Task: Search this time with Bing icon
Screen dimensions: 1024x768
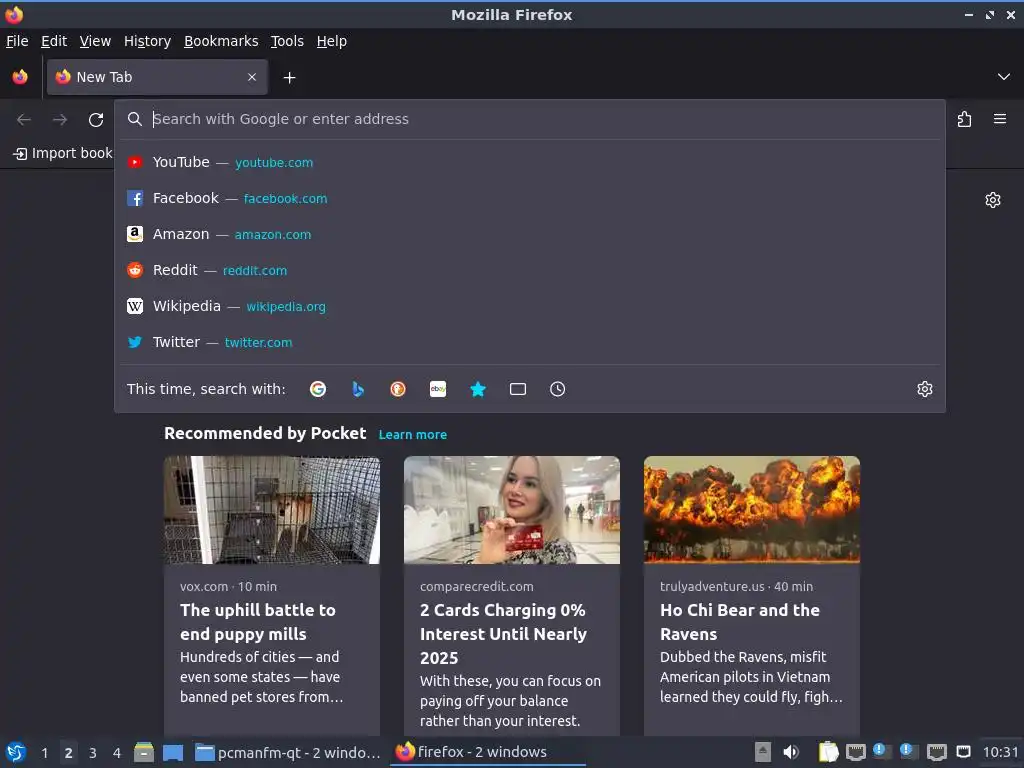Action: click(358, 389)
